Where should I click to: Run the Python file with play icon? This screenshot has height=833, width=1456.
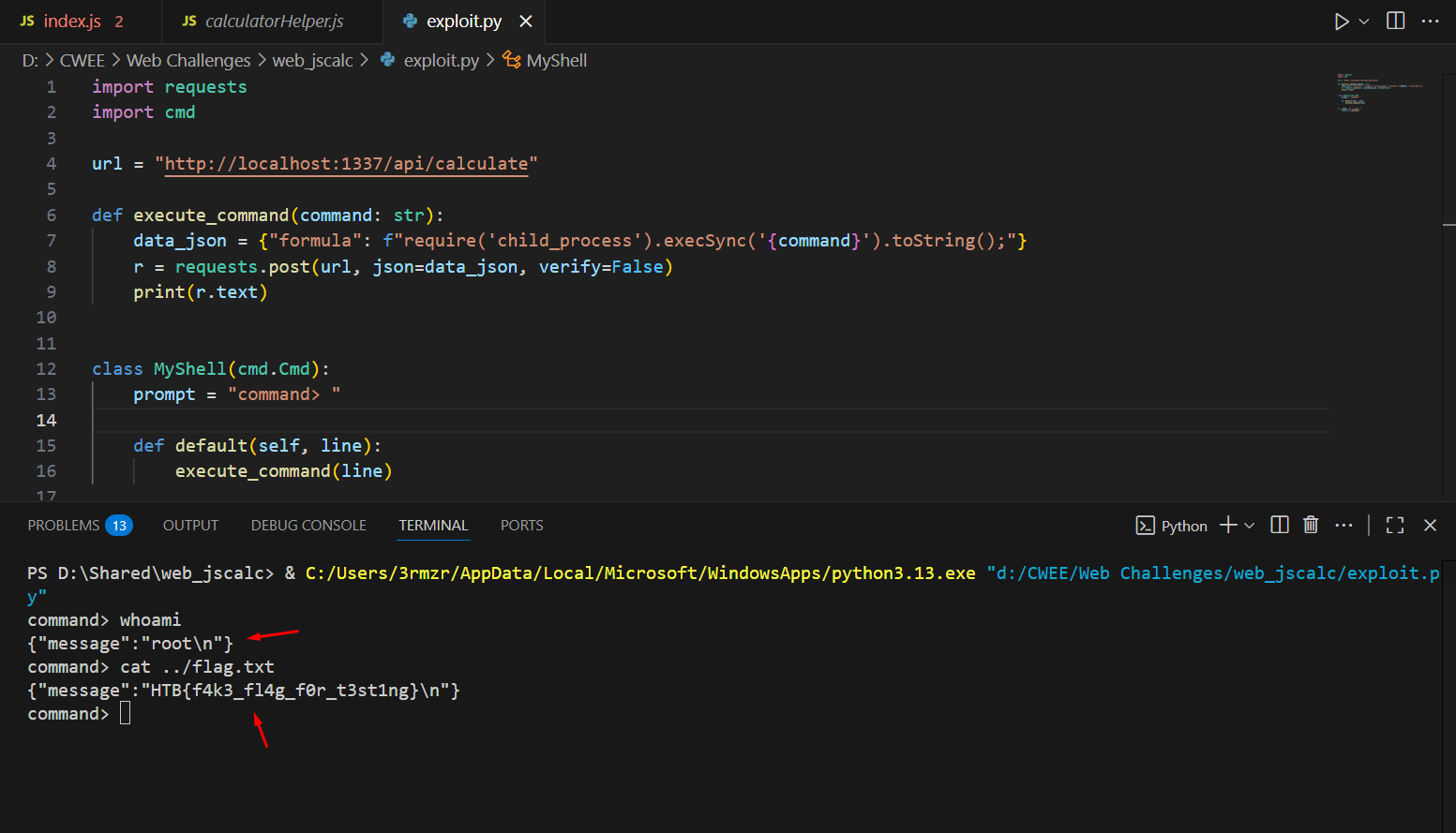(x=1342, y=22)
